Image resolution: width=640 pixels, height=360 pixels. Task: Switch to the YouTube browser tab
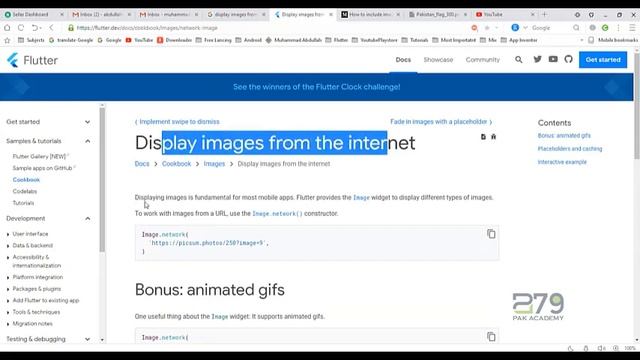[x=504, y=14]
